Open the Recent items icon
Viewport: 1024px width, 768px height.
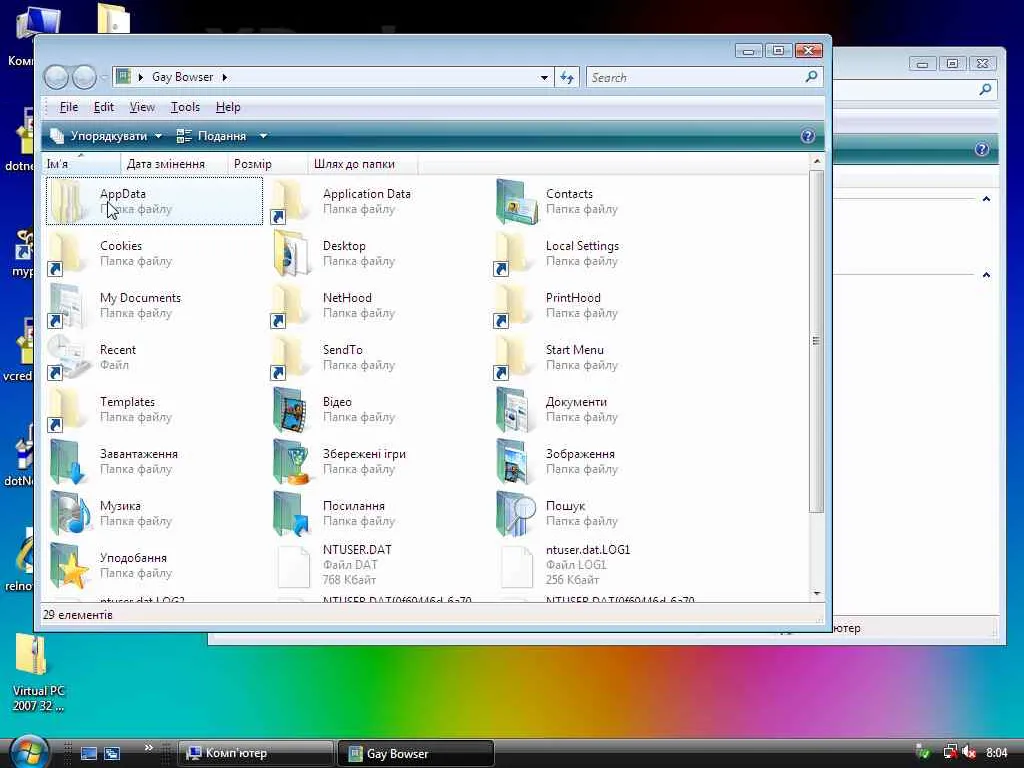click(x=67, y=357)
